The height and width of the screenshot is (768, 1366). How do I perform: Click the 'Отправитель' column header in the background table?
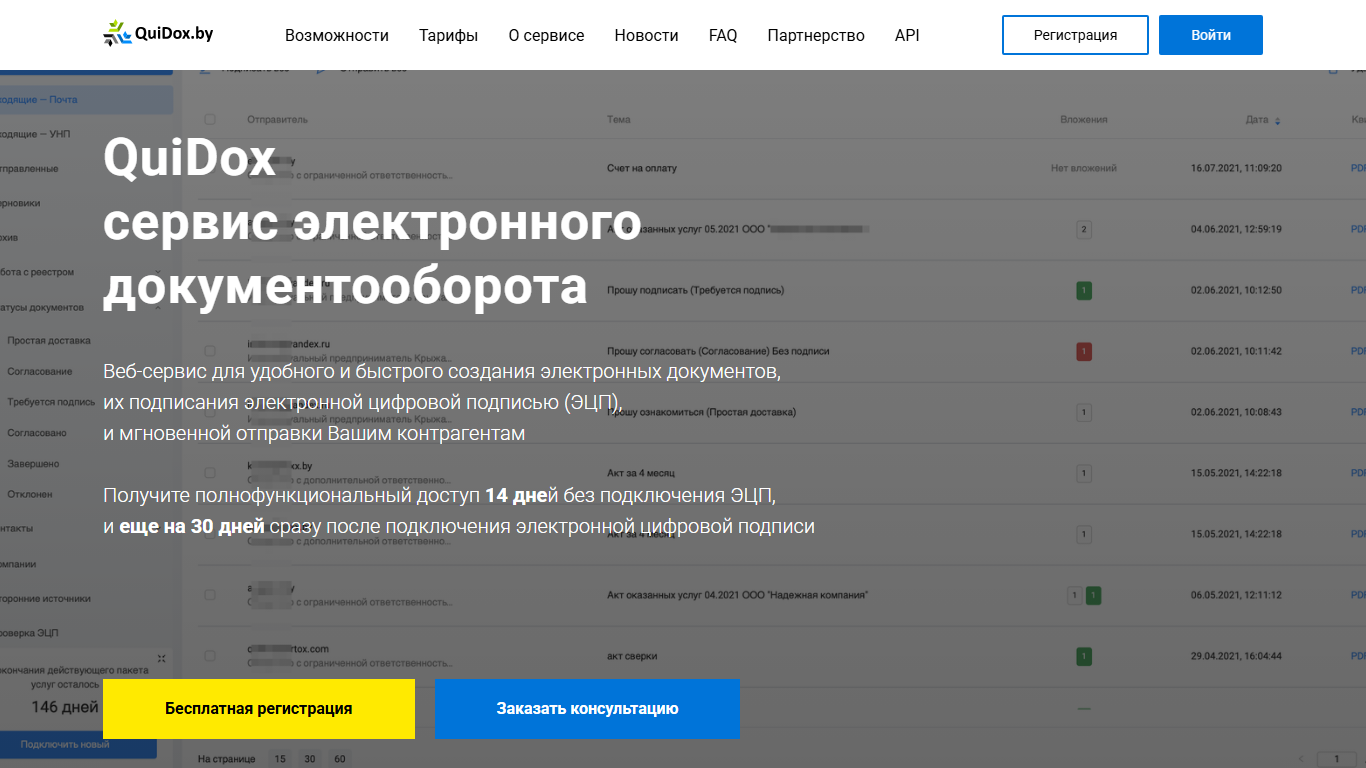tap(278, 120)
